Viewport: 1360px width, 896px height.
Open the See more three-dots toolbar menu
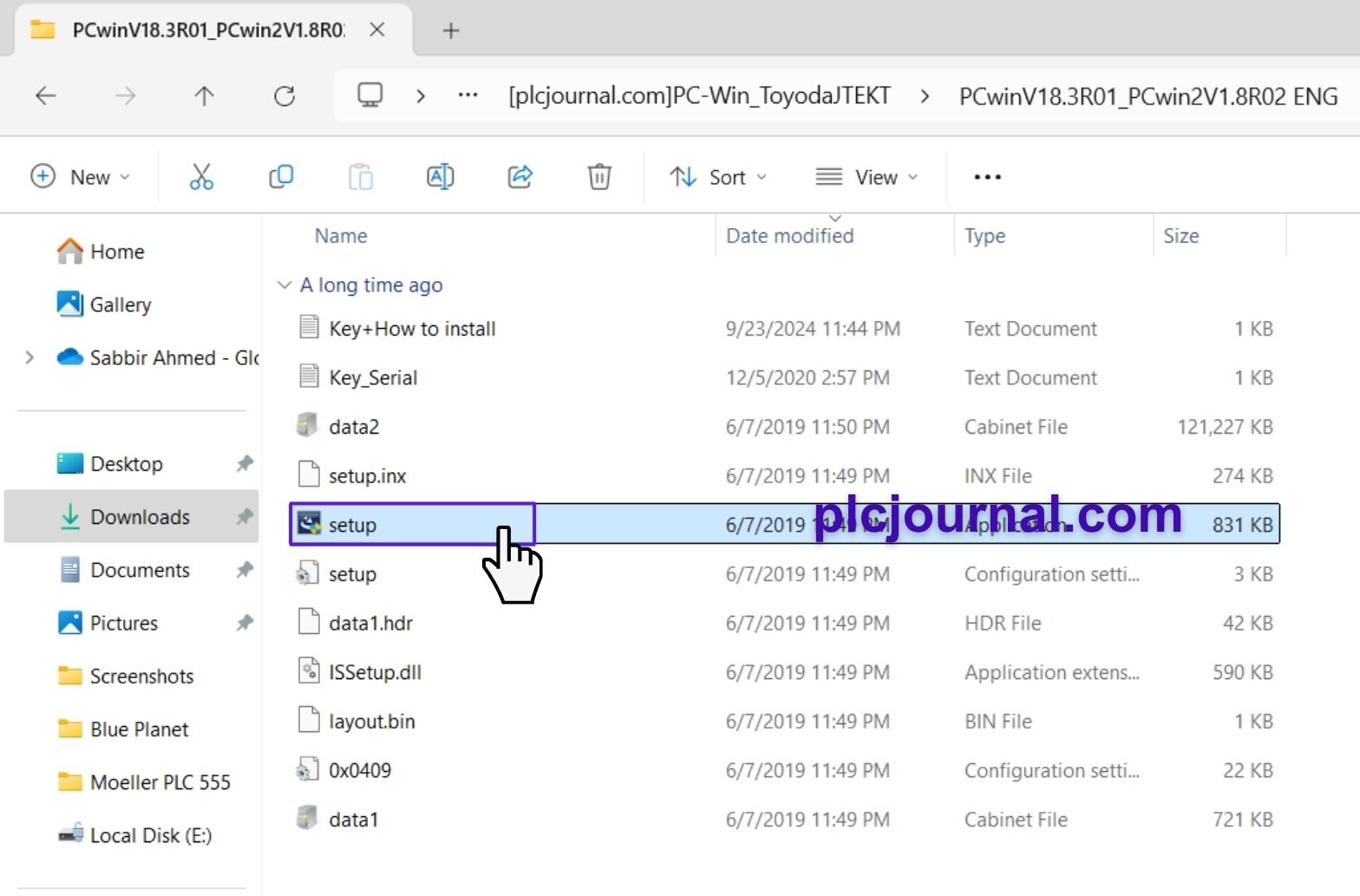[987, 177]
